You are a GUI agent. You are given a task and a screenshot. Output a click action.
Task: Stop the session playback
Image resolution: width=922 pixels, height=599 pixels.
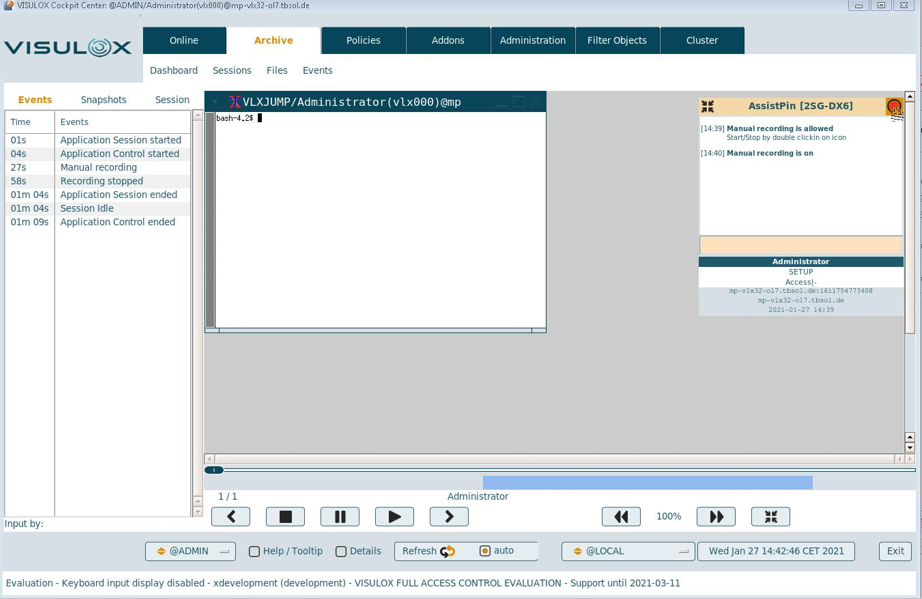pos(285,516)
